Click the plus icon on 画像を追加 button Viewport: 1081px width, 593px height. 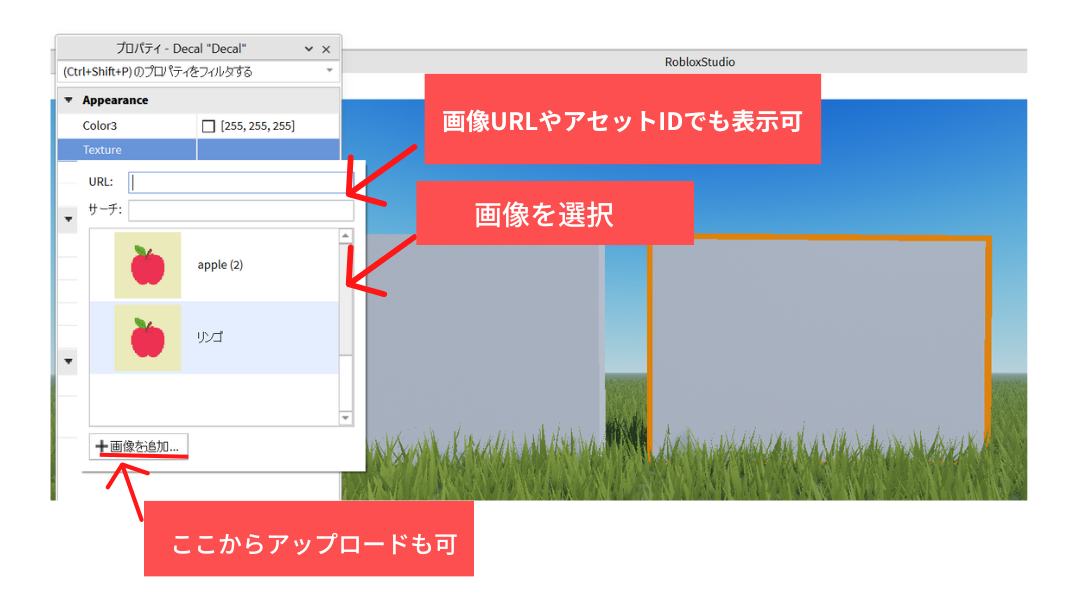(101, 447)
